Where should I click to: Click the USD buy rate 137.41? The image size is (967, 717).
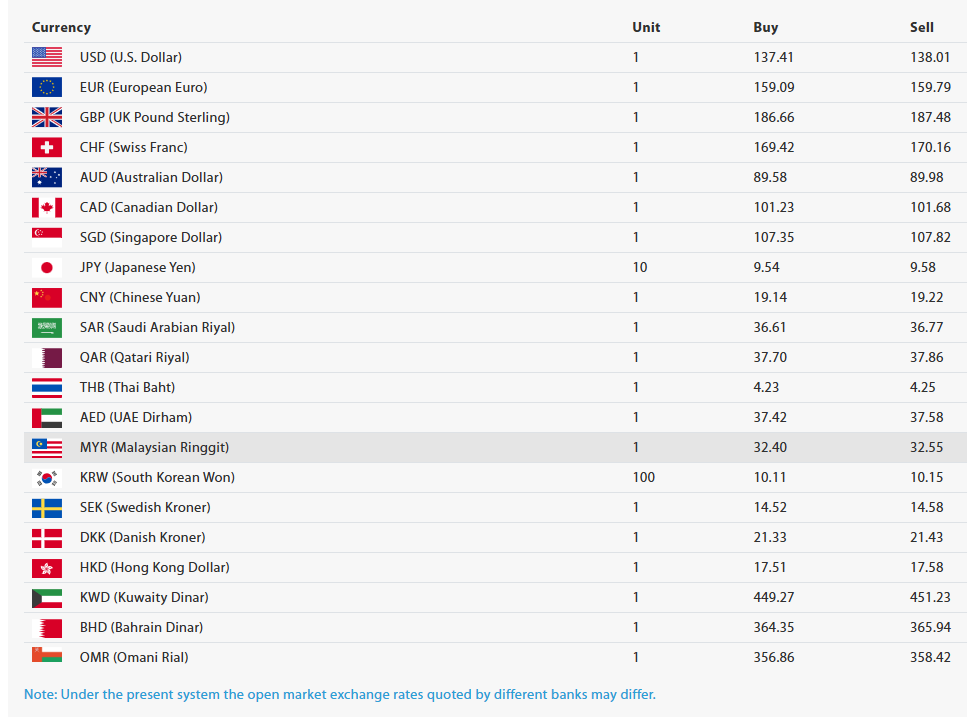click(773, 57)
